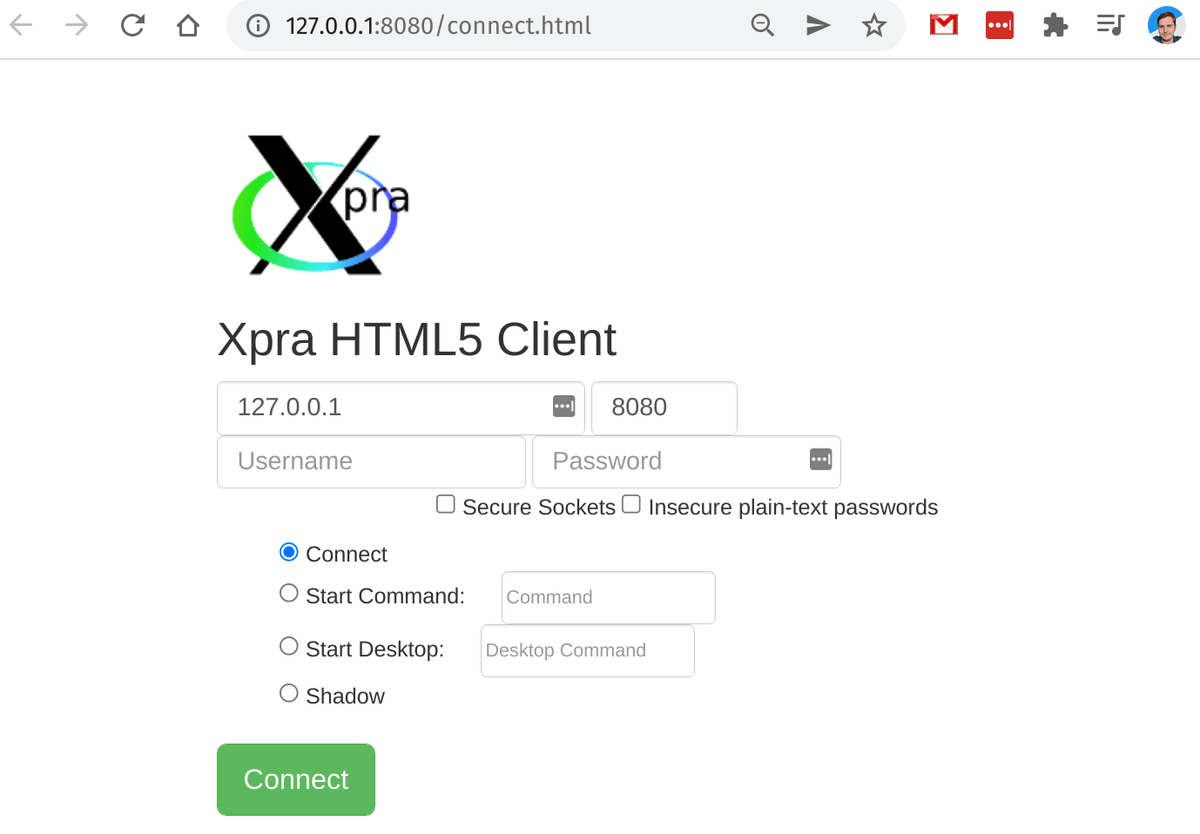Click the Command text input field

click(x=607, y=597)
